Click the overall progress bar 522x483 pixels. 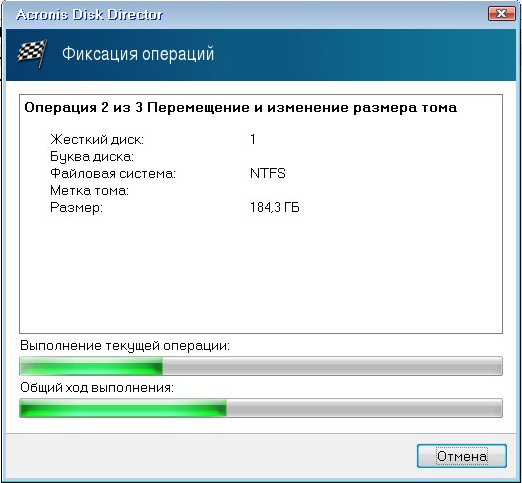point(261,408)
